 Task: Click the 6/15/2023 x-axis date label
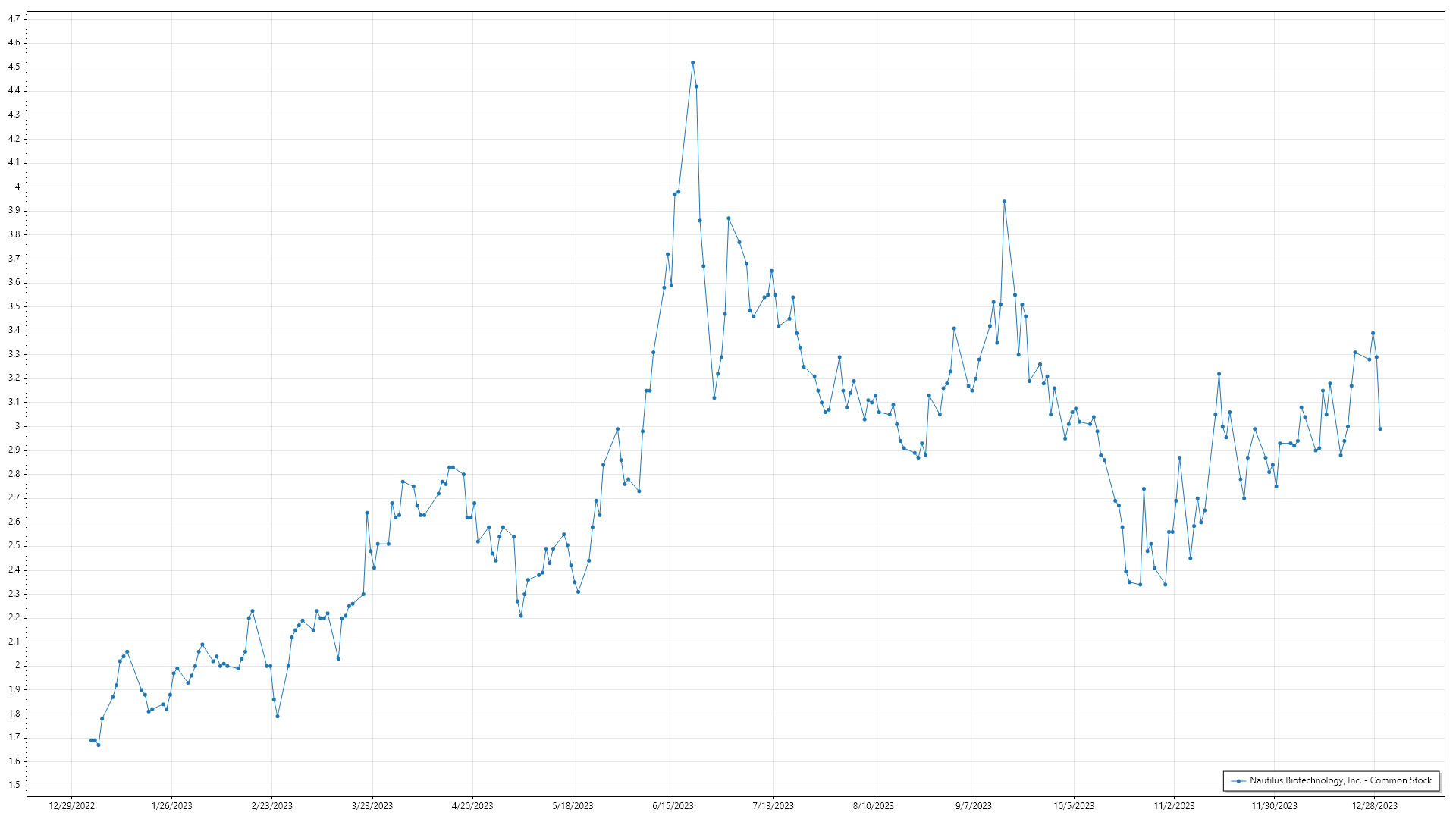673,806
